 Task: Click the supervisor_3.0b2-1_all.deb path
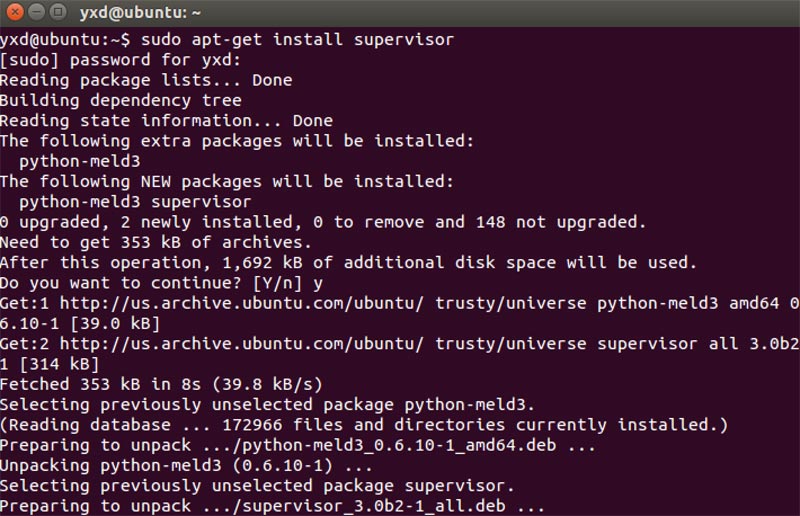[354, 506]
